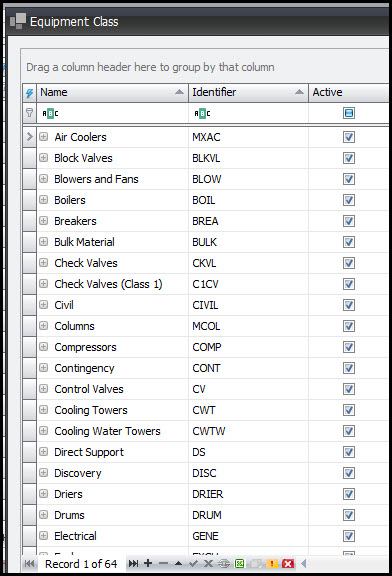Screen dimensions: 392x576
Task: Click the filter funnel icon in filter row
Action: tap(30, 113)
